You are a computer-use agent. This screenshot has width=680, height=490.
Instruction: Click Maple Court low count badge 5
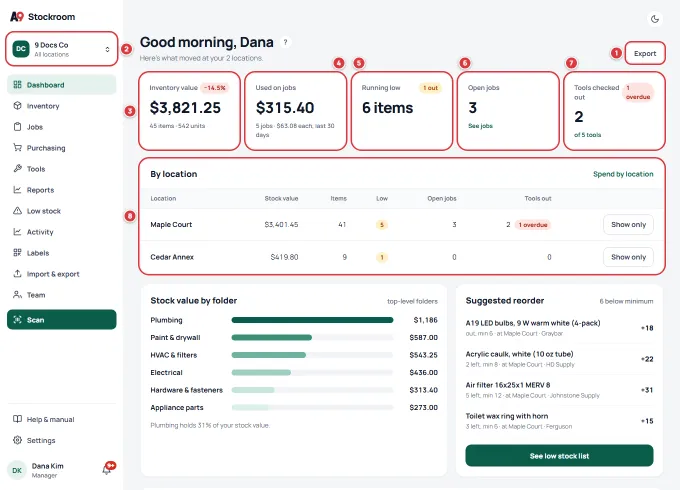click(382, 225)
